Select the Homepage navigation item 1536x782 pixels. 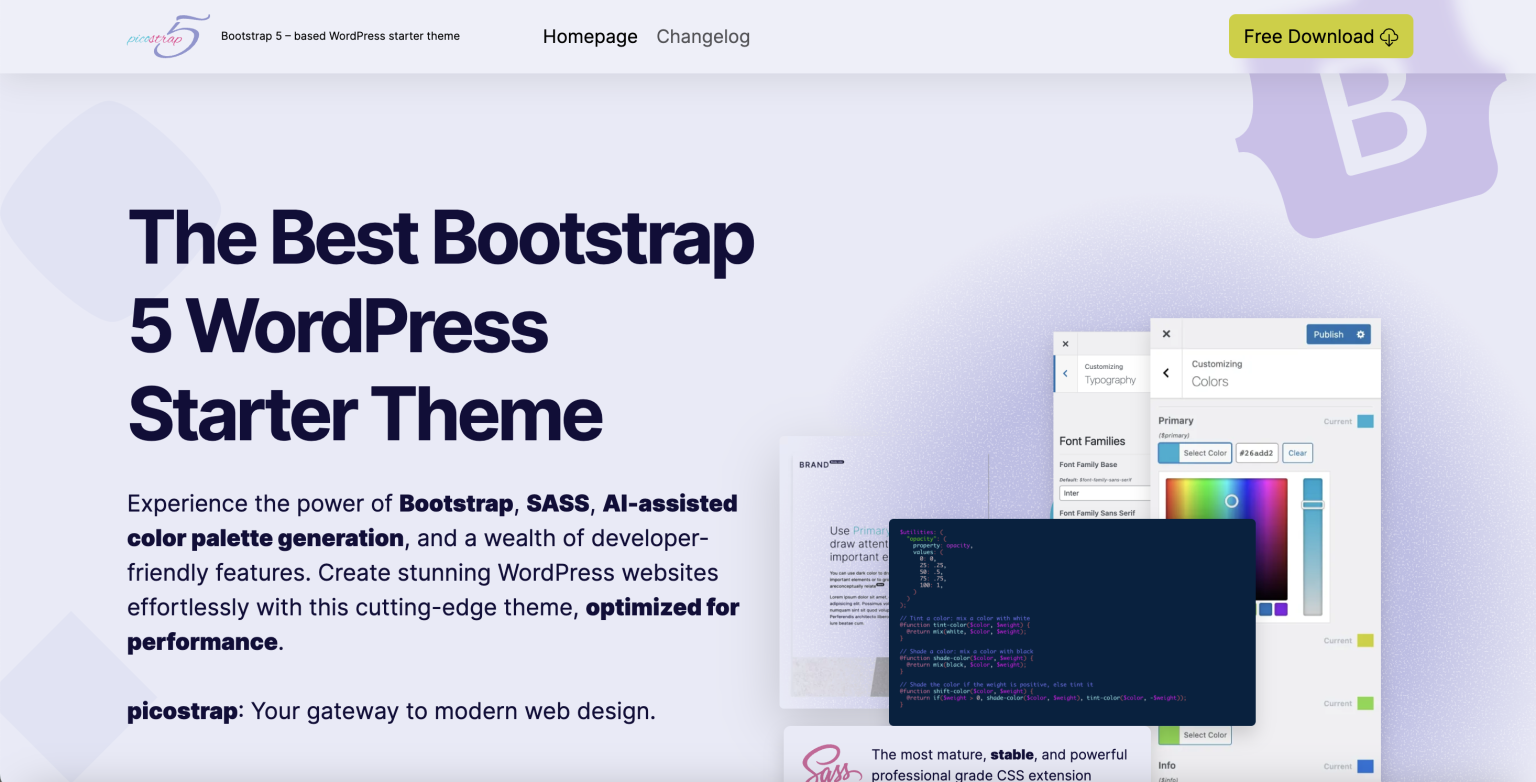click(x=590, y=36)
